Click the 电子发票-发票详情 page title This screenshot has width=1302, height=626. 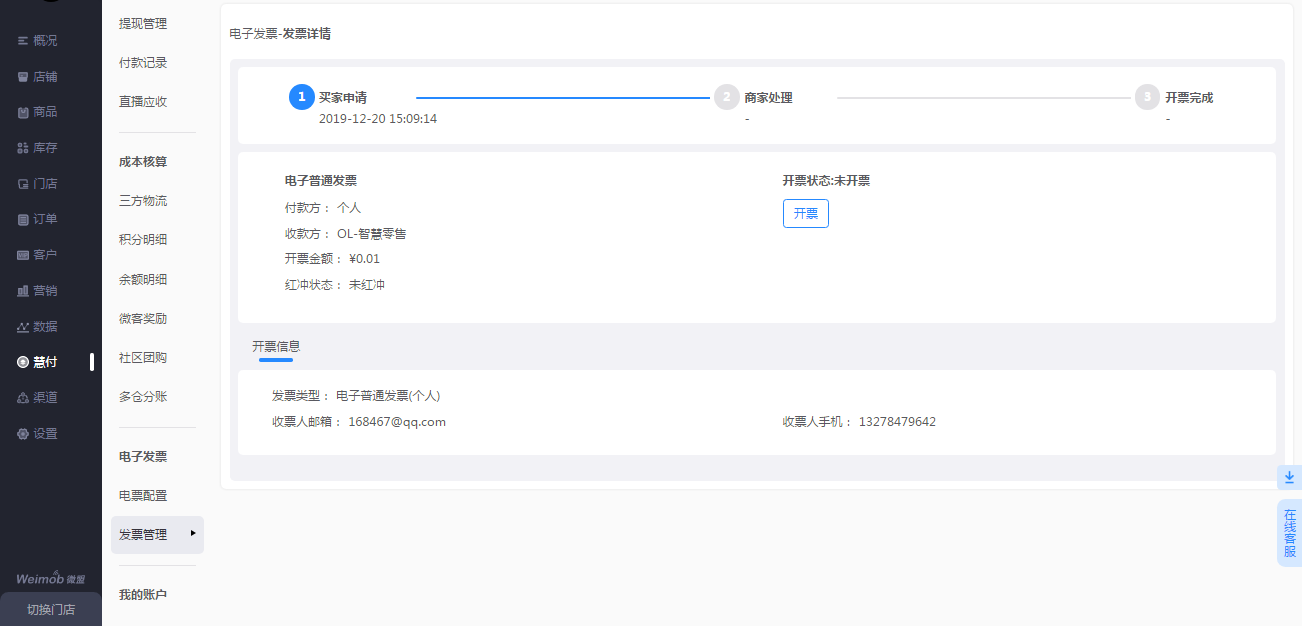point(280,34)
